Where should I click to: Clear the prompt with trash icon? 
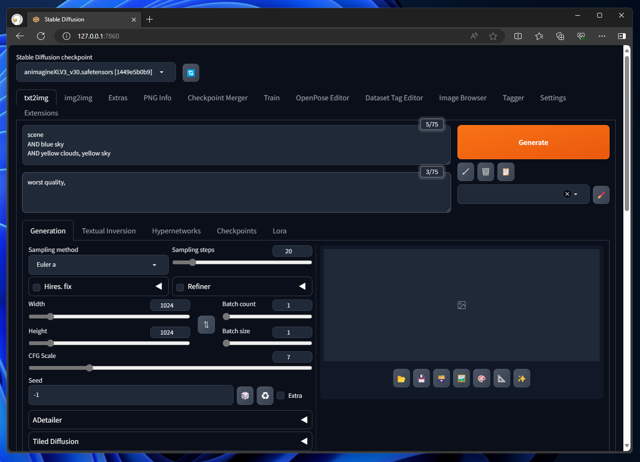pyautogui.click(x=486, y=172)
